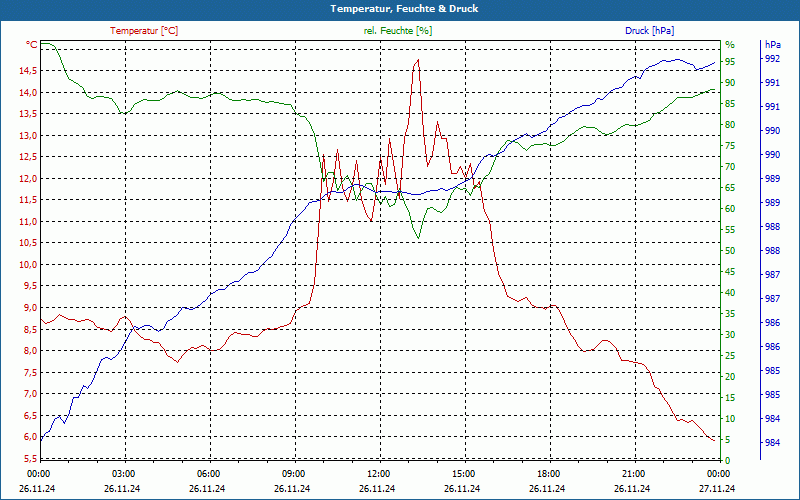Click the "5,5" temperature axis value
Screen dimensions: 800x500
(30, 458)
